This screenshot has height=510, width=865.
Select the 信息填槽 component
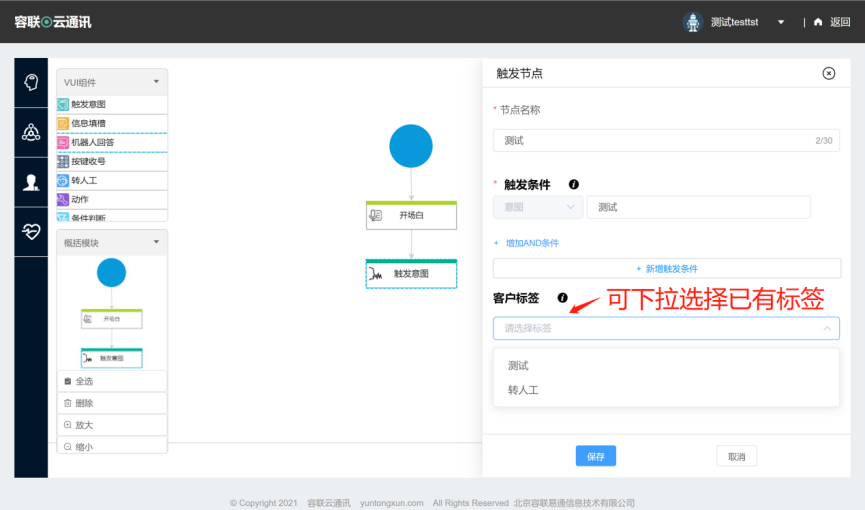pos(112,123)
